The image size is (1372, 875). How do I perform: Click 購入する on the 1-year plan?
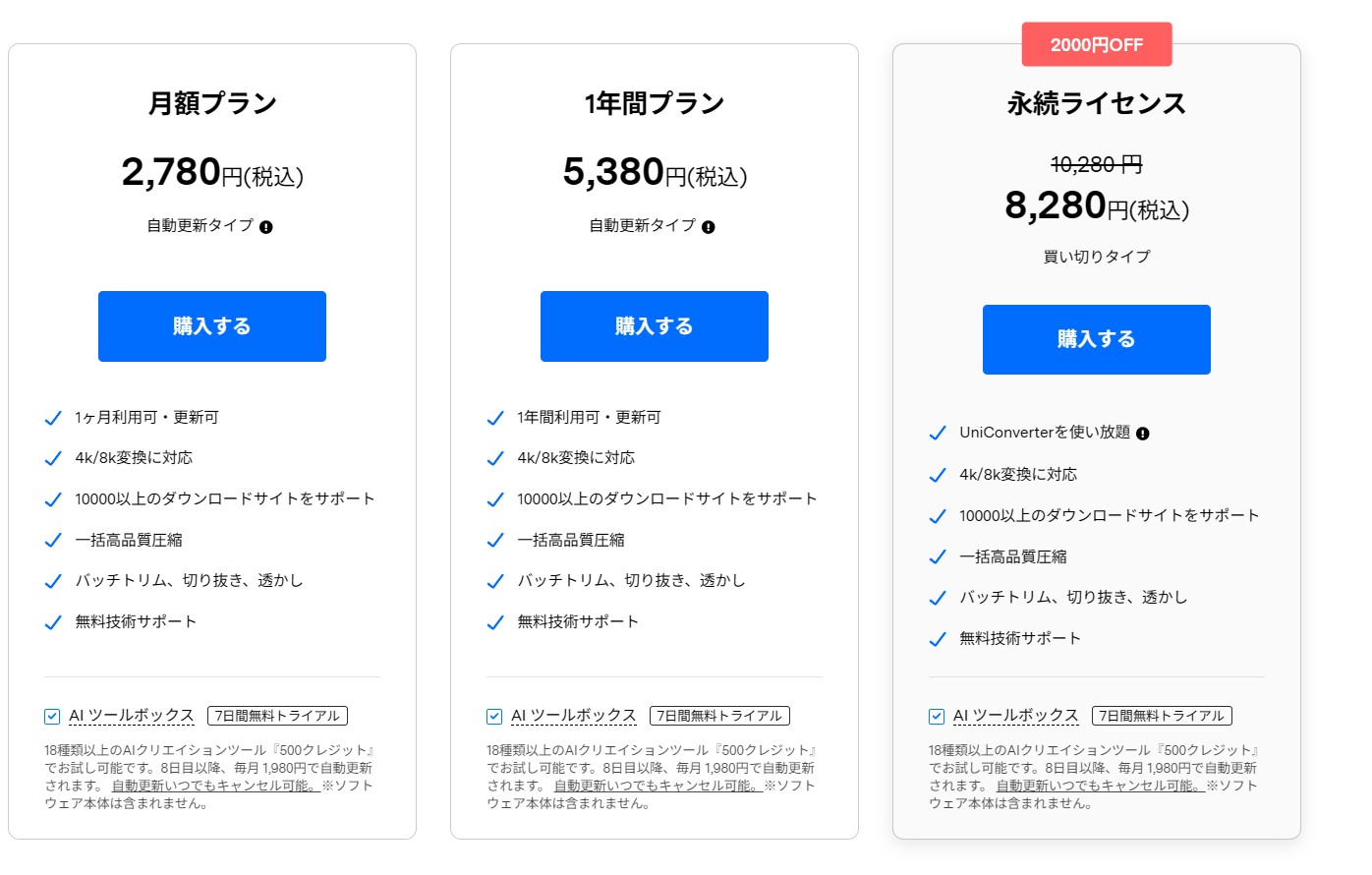click(654, 325)
